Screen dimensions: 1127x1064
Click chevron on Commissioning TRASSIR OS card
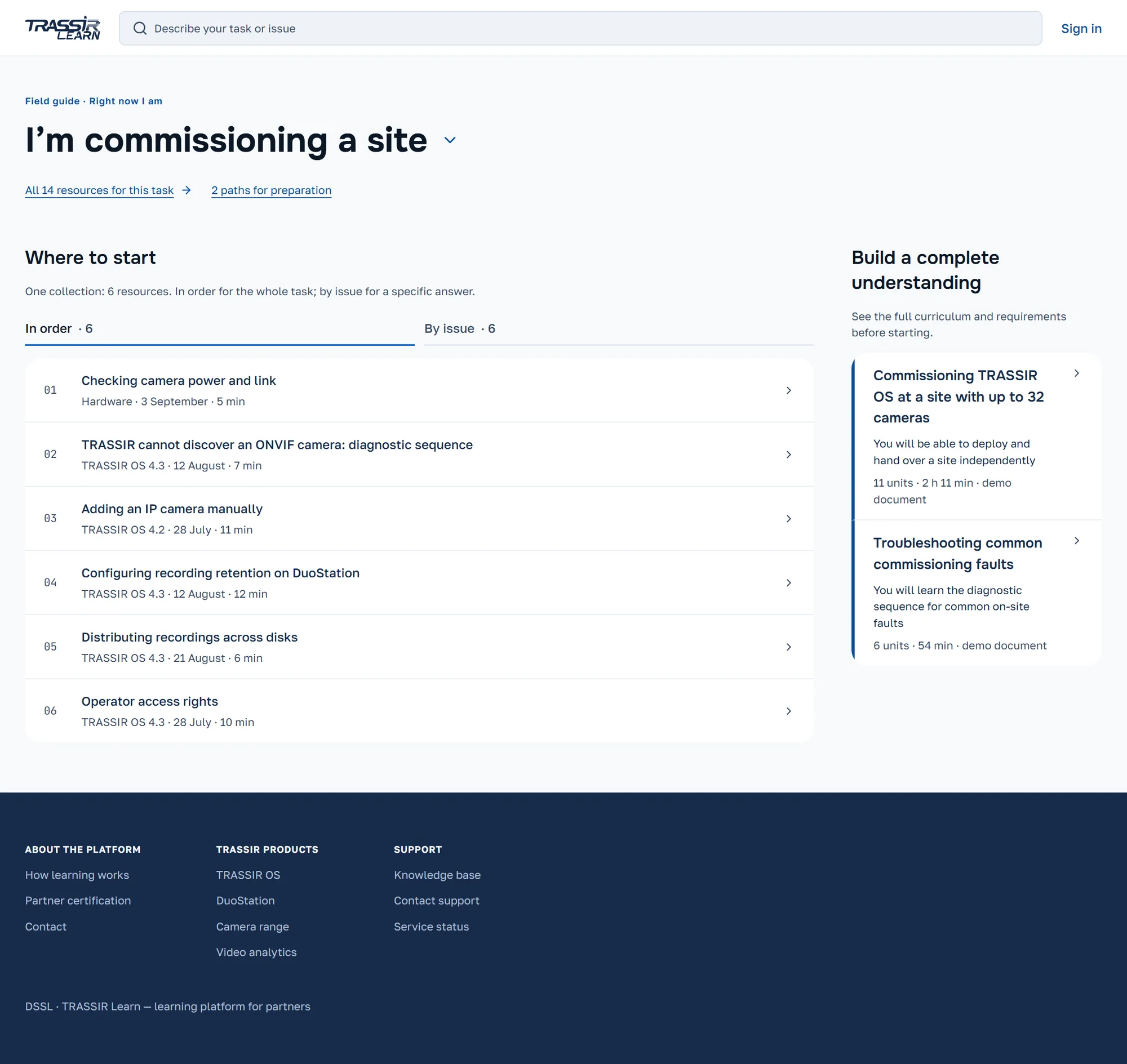1076,373
